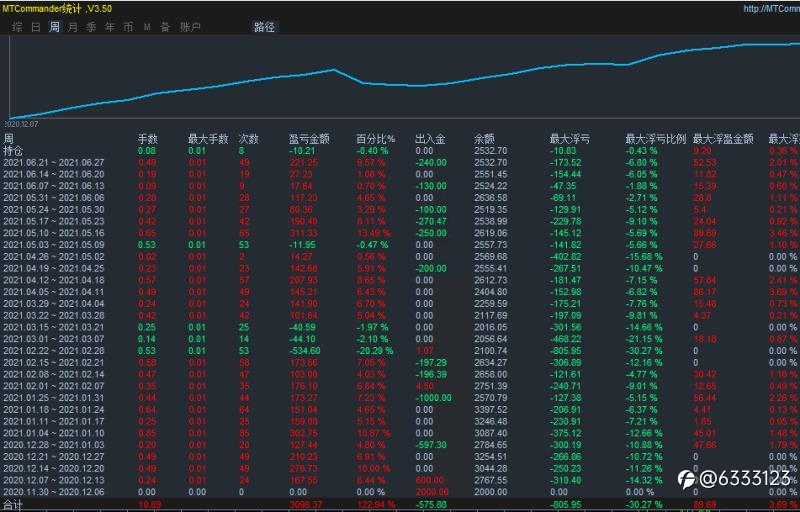Click the 最大手数 column header
The height and width of the screenshot is (512, 800).
pos(208,139)
